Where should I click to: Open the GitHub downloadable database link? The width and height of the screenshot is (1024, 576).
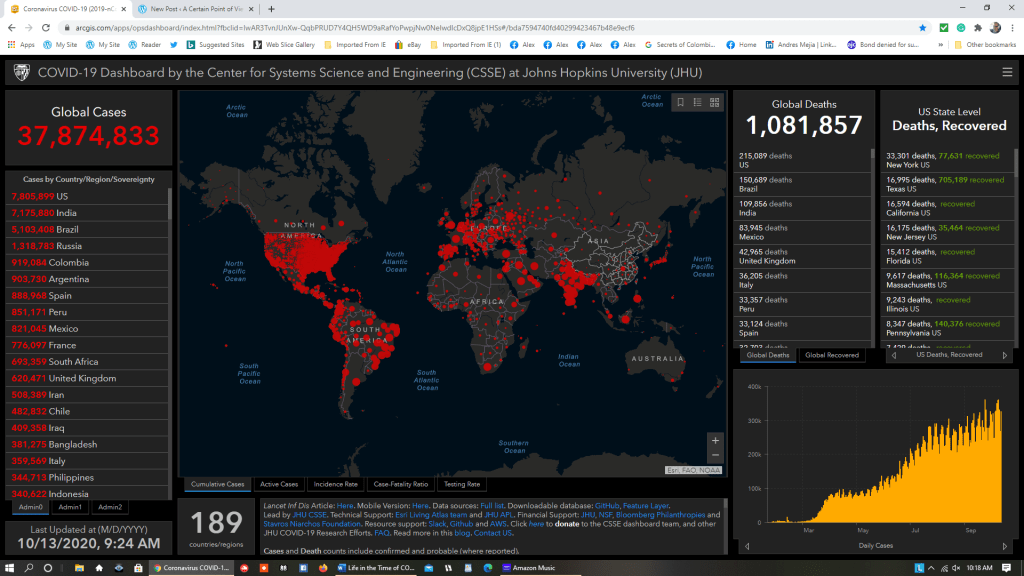pos(607,507)
